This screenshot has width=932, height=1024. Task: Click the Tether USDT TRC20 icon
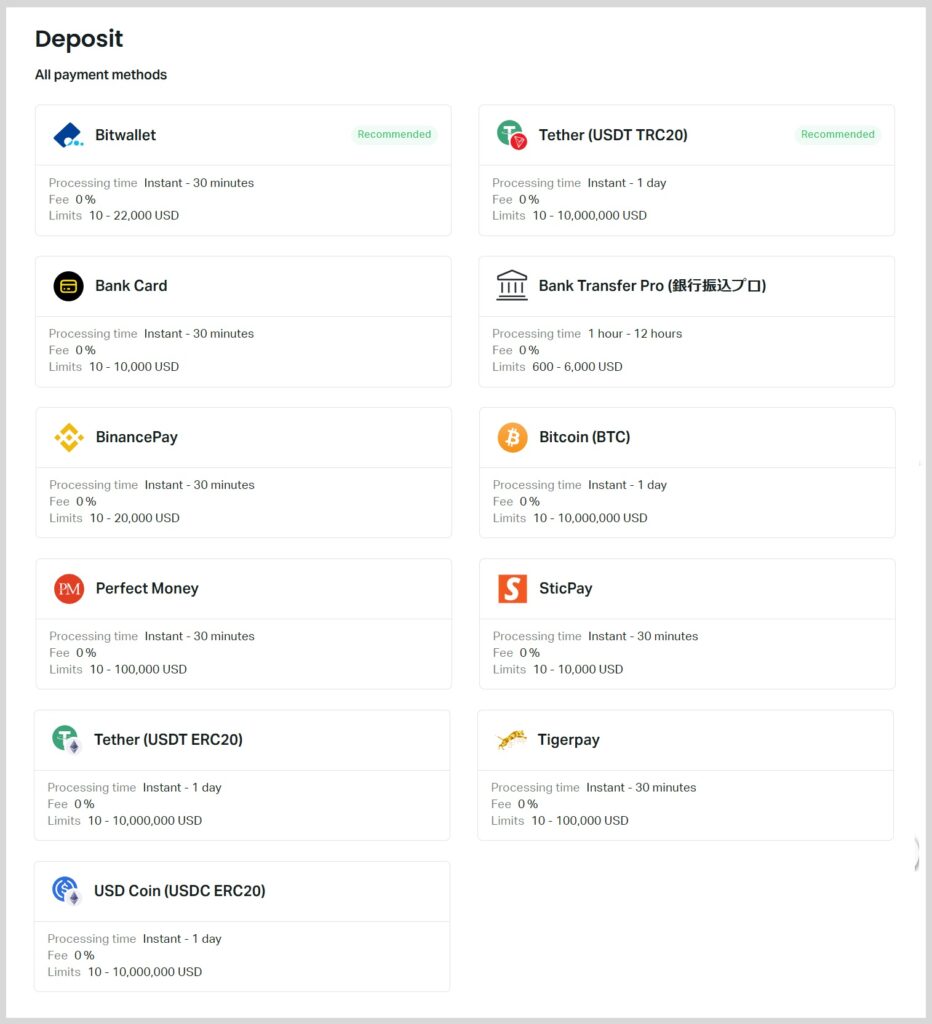point(512,135)
